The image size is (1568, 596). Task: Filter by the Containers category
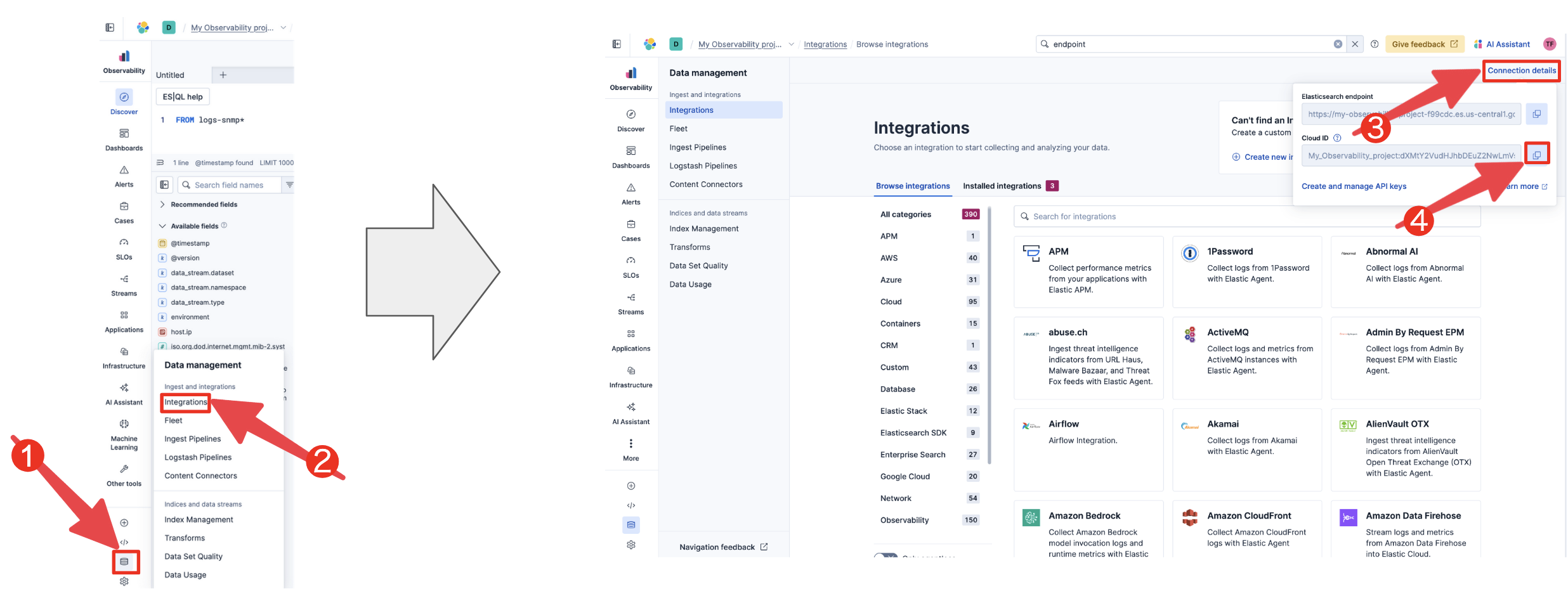coord(929,323)
